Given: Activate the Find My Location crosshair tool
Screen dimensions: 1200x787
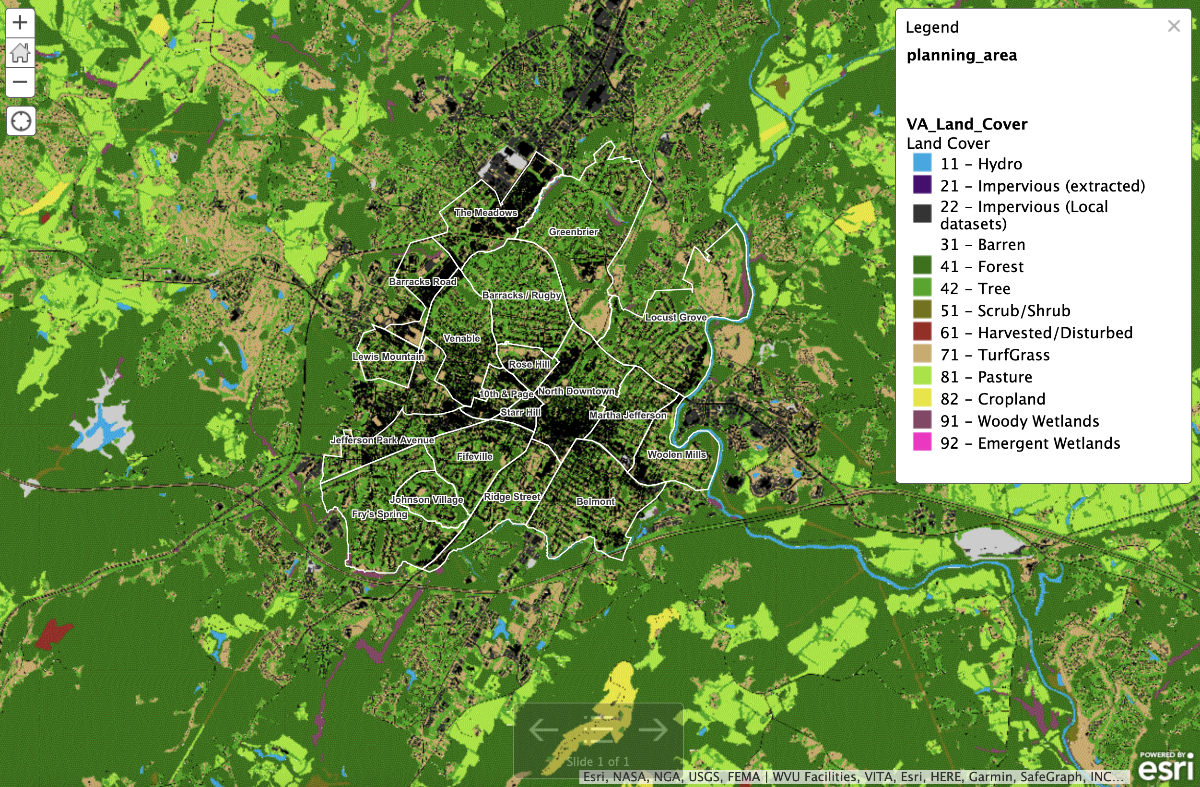Looking at the screenshot, I should pyautogui.click(x=20, y=120).
